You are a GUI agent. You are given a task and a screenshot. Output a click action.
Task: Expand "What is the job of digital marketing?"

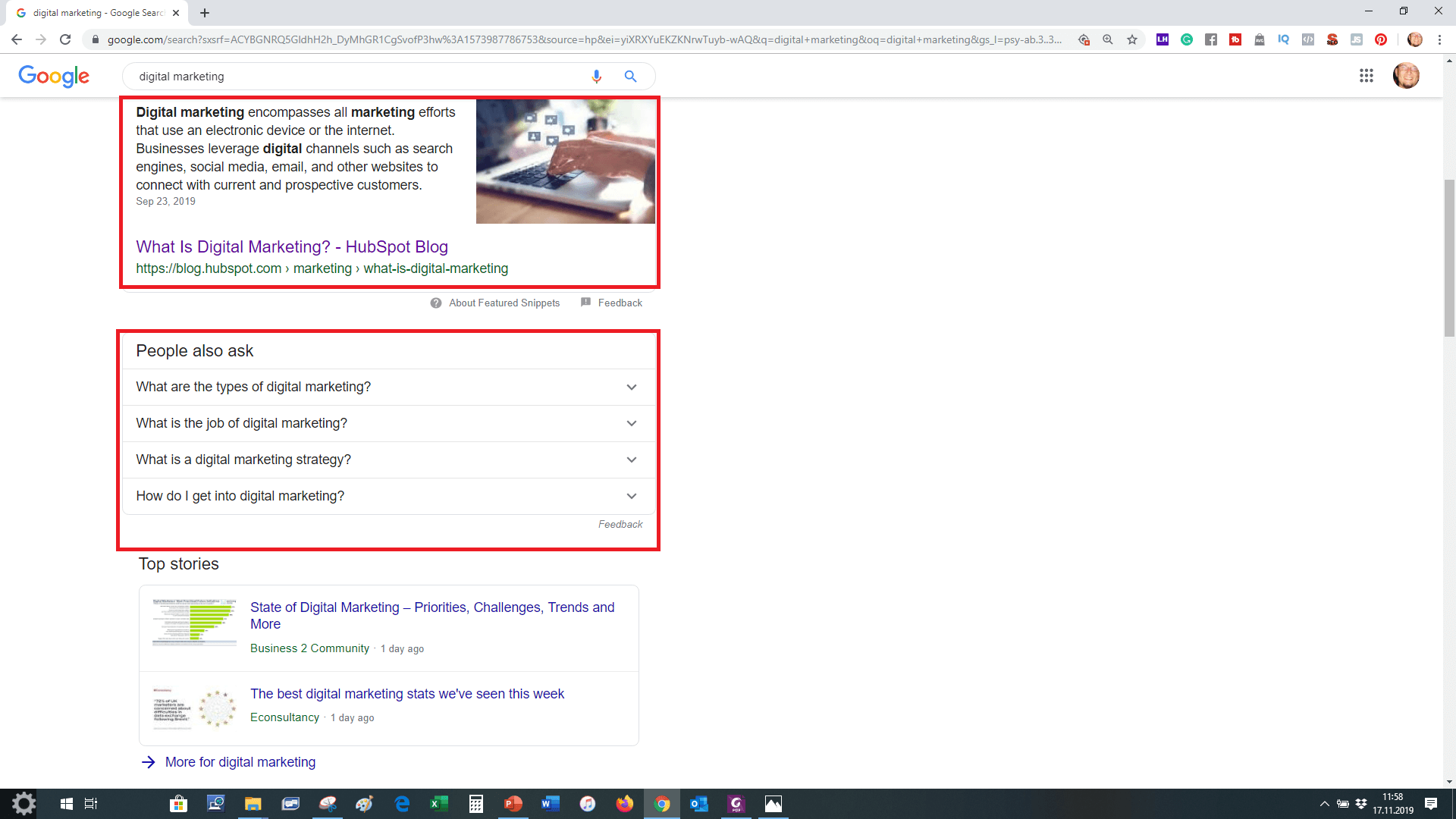point(631,424)
